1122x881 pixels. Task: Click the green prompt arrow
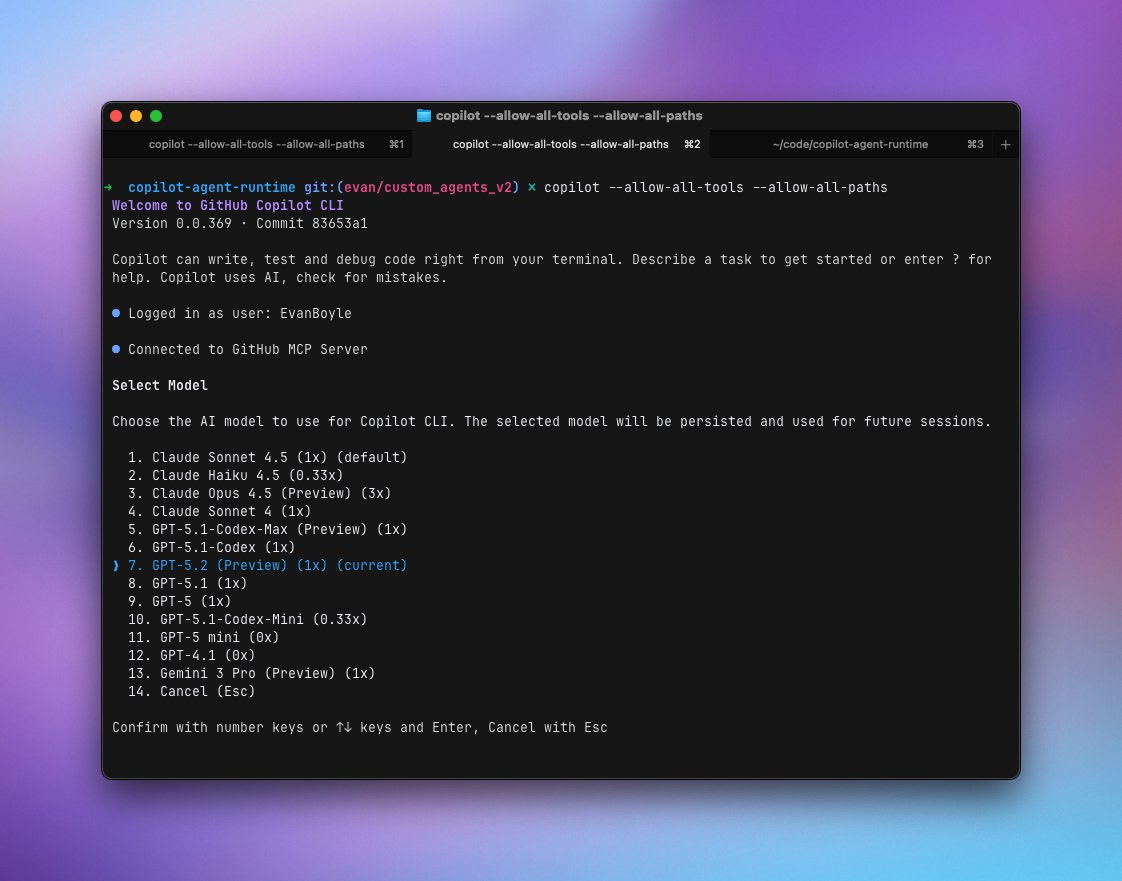(x=108, y=188)
